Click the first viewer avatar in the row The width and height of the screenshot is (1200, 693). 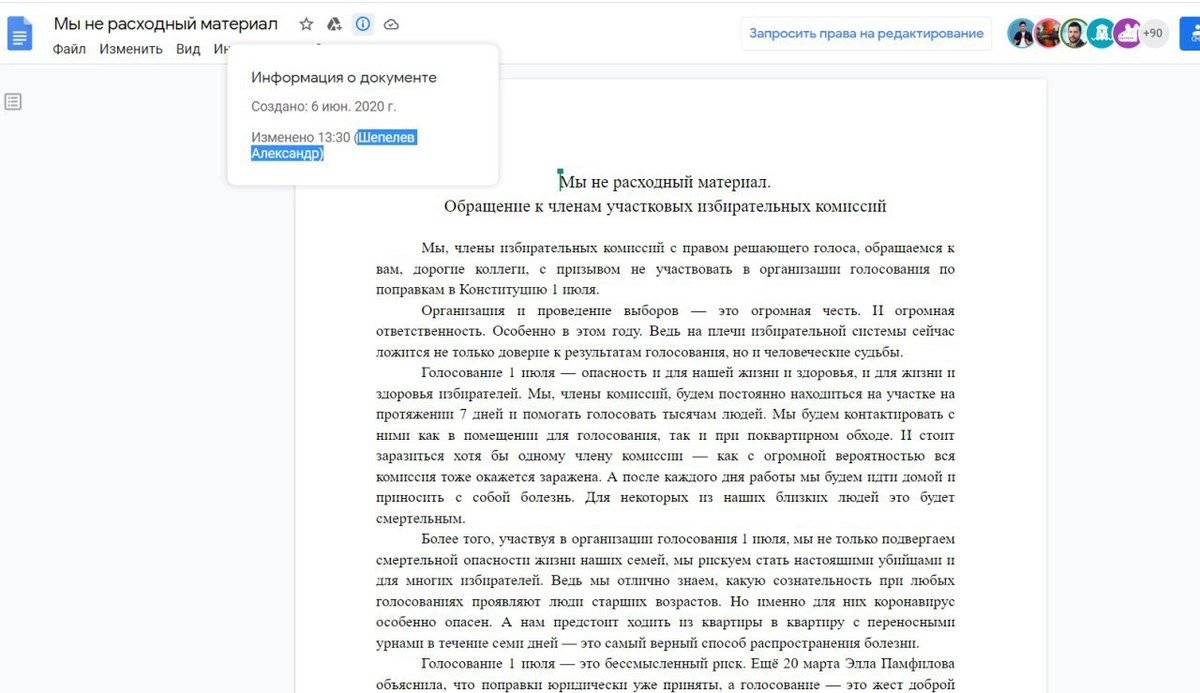pyautogui.click(x=1022, y=33)
